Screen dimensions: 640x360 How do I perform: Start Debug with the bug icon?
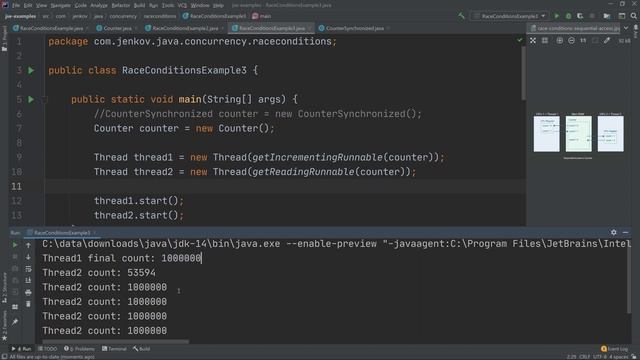click(x=568, y=16)
